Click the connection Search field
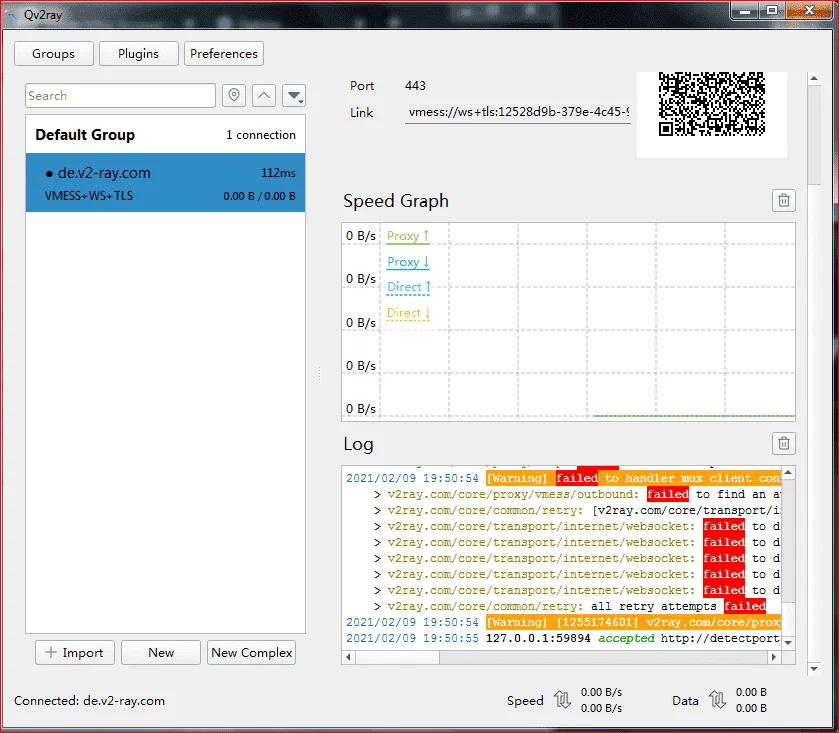The height and width of the screenshot is (733, 839). coord(120,96)
